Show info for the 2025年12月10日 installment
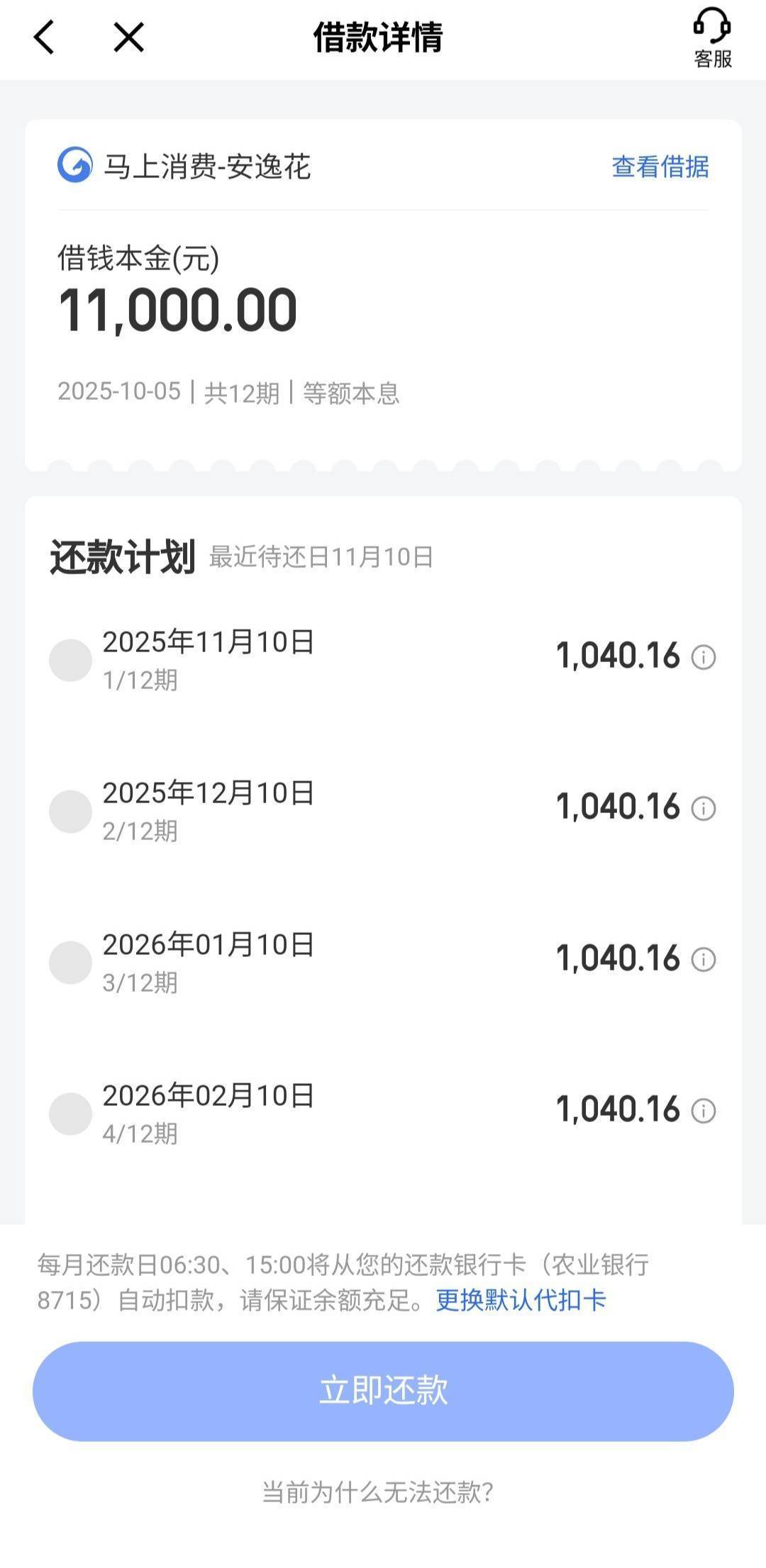The image size is (766, 1568). (704, 808)
